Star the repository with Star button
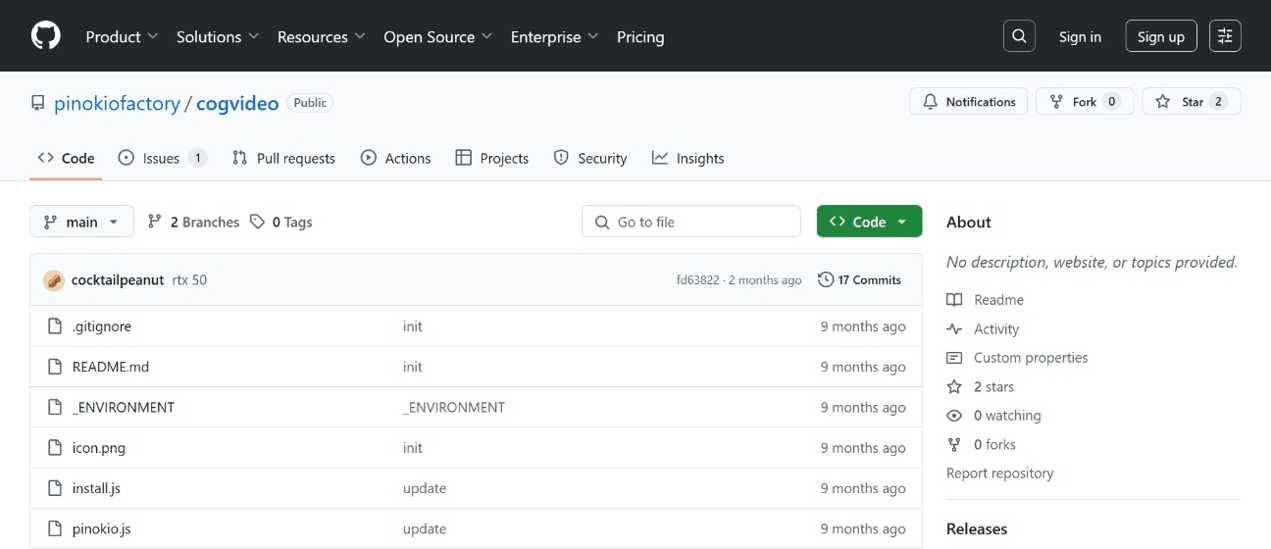The height and width of the screenshot is (549, 1271). 1192,102
